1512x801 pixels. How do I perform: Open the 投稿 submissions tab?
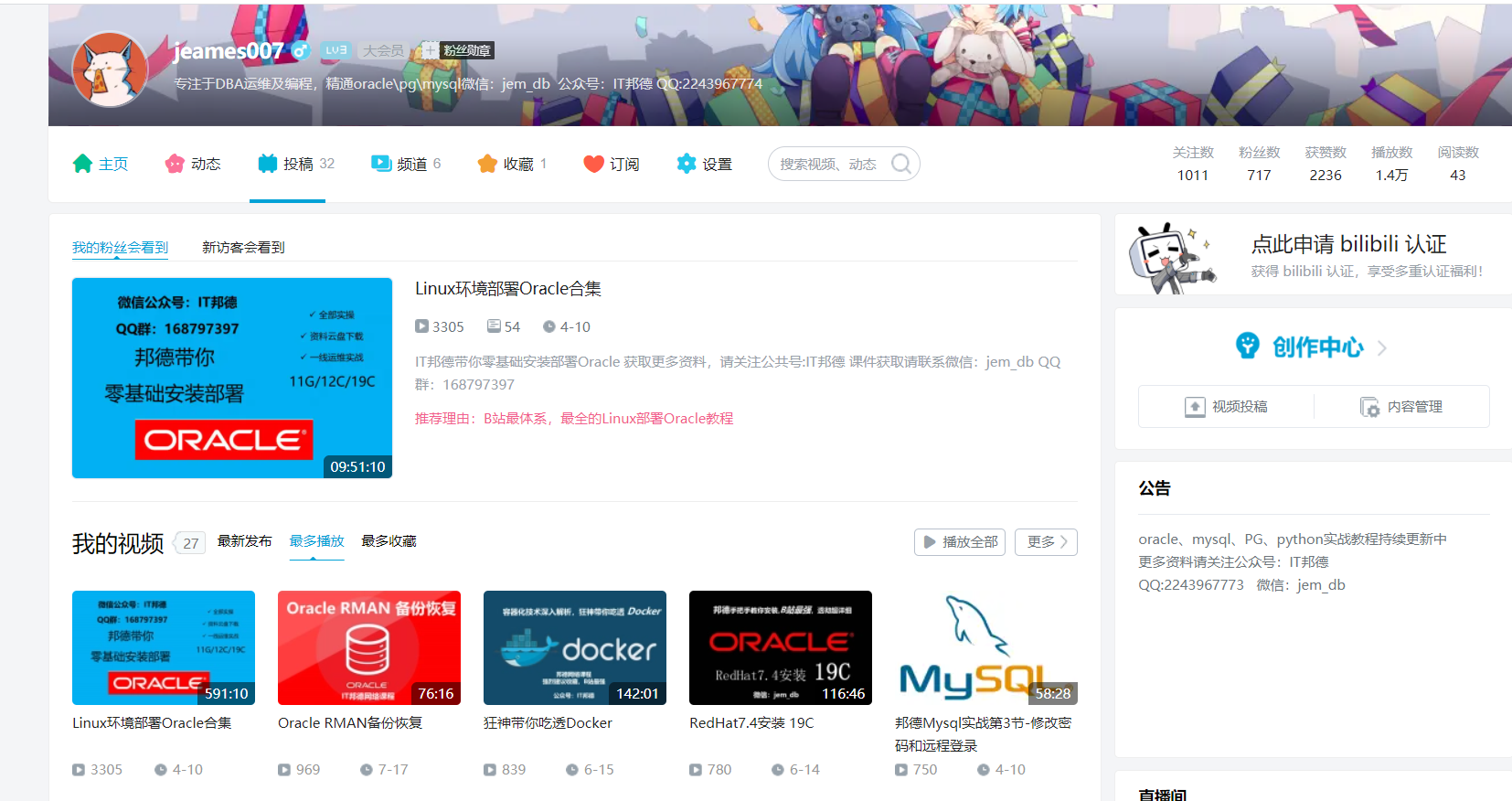[296, 164]
